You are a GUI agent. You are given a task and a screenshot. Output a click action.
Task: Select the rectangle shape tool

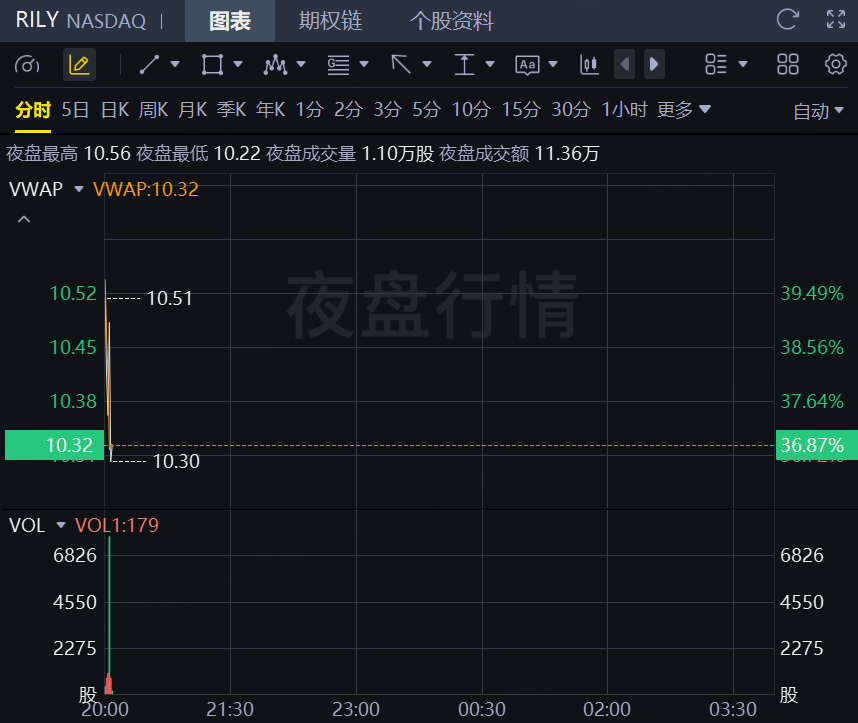[212, 65]
